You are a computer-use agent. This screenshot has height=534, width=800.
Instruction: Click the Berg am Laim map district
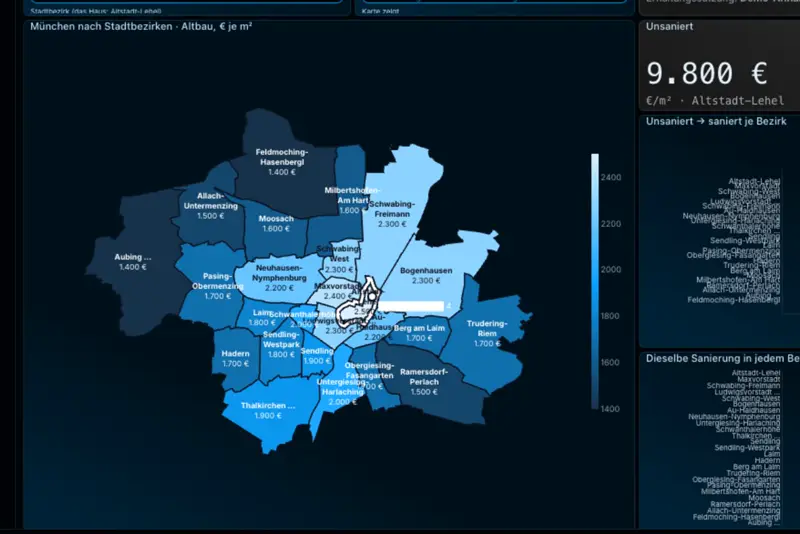419,333
